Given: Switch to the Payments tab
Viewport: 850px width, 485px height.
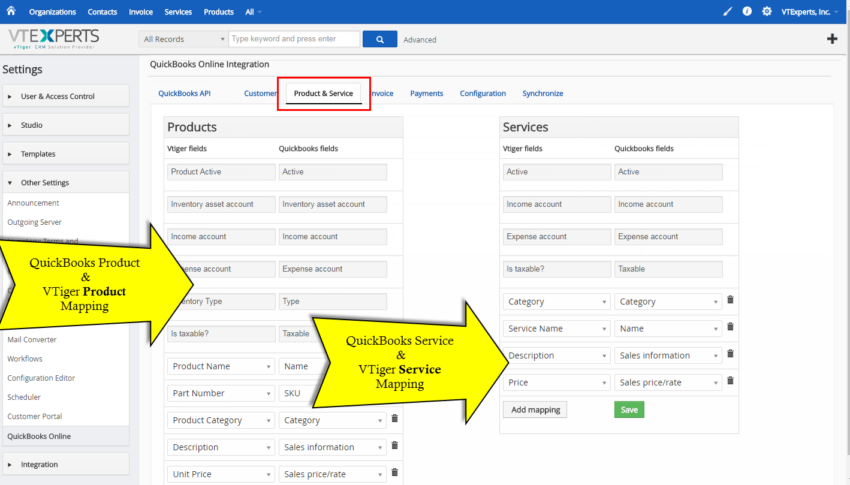Looking at the screenshot, I should [427, 93].
